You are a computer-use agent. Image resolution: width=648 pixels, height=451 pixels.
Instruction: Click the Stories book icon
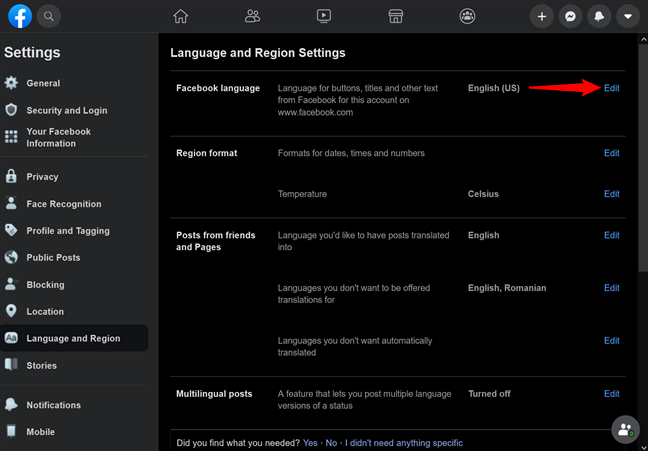[x=11, y=365]
